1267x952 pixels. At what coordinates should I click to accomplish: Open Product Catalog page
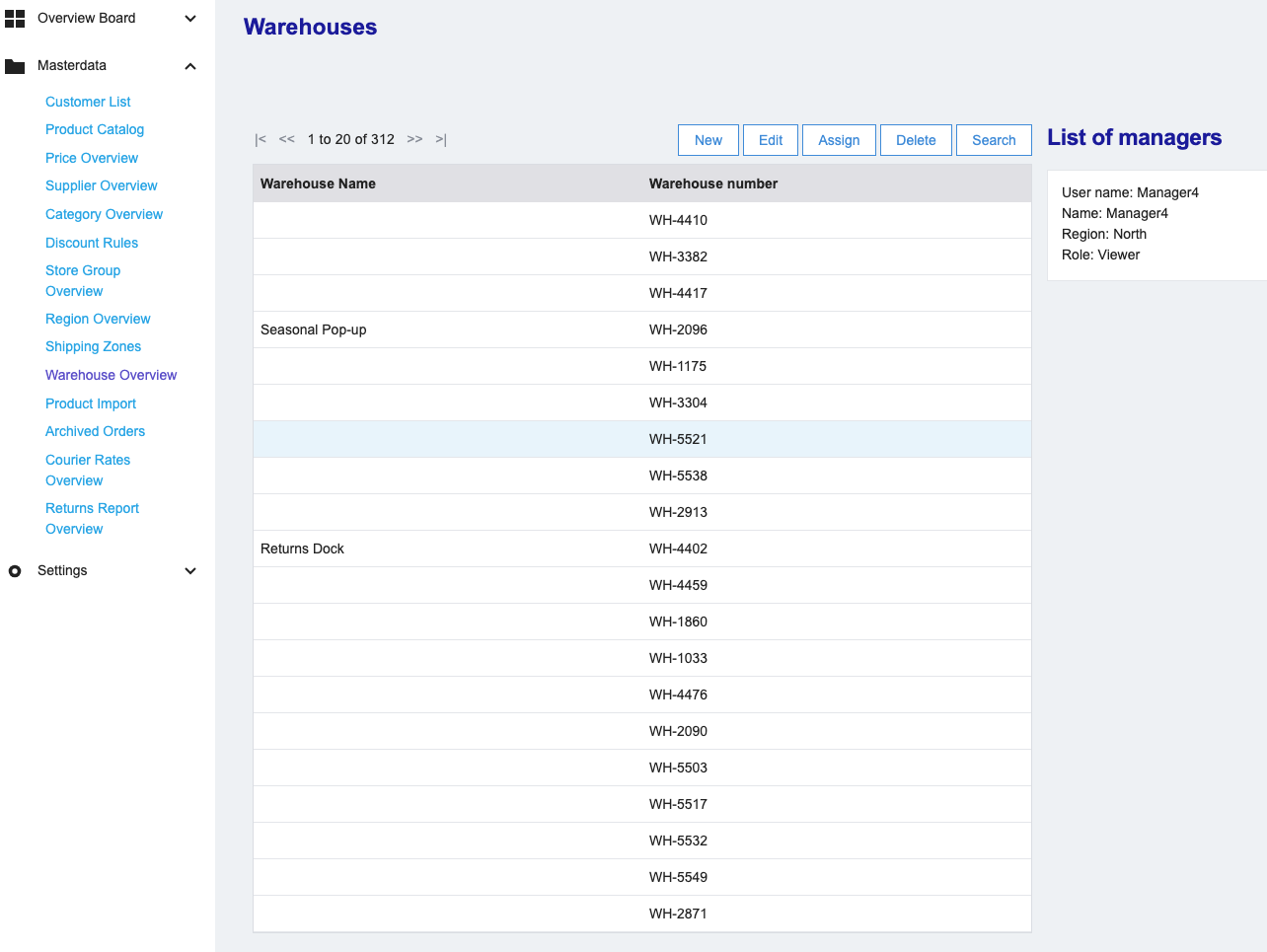(x=95, y=129)
